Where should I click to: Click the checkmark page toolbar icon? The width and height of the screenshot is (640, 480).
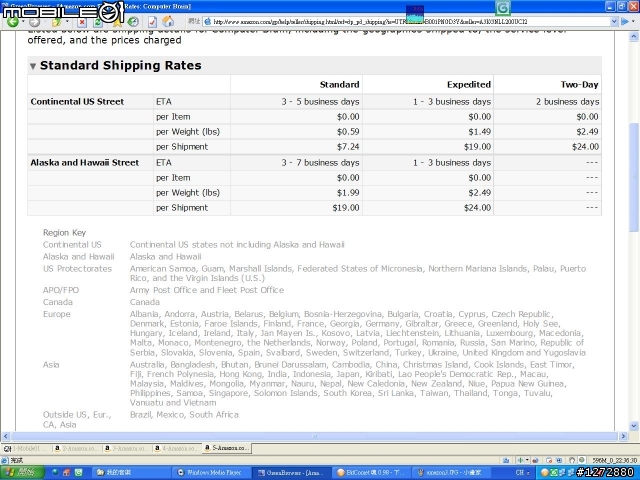tap(152, 22)
